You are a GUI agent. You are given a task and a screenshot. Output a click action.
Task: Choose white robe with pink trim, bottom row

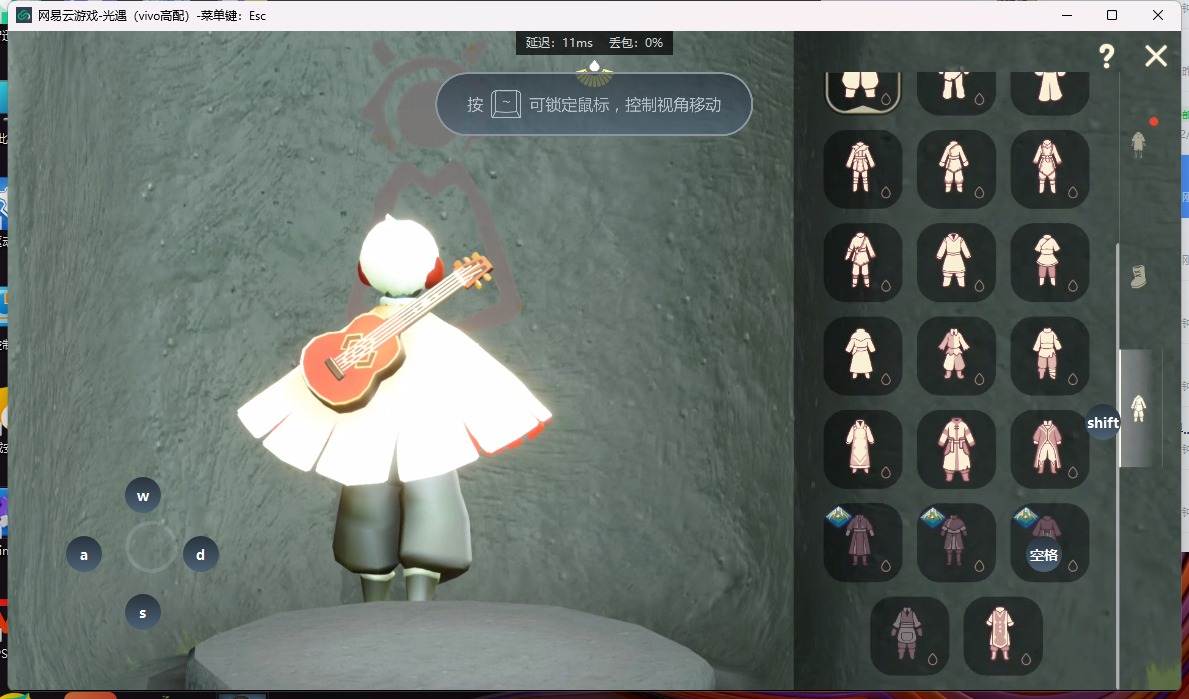(x=1002, y=635)
